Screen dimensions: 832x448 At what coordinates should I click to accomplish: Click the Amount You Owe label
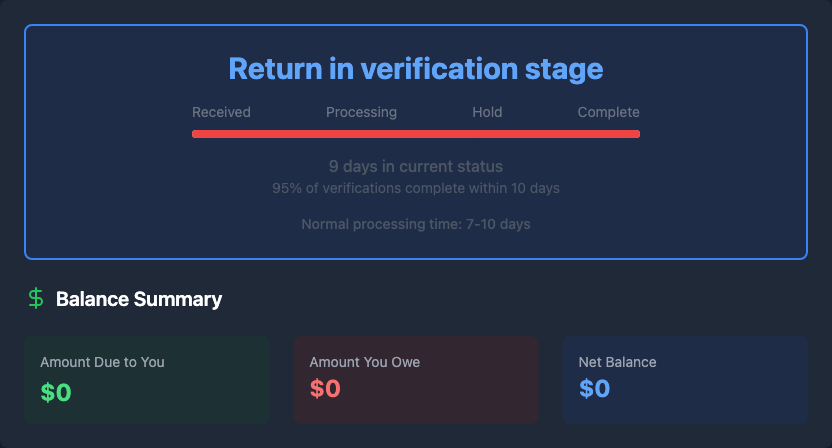point(364,362)
